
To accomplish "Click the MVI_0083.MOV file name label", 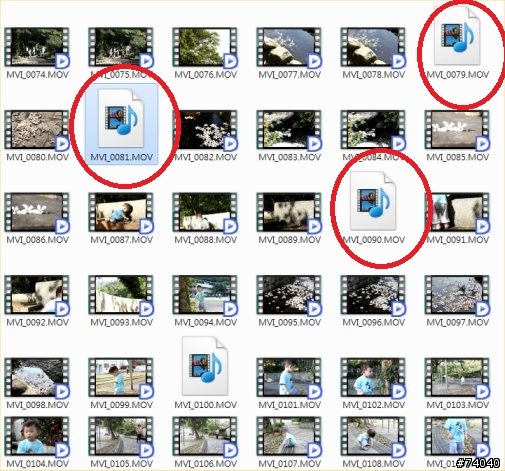I will click(x=289, y=157).
